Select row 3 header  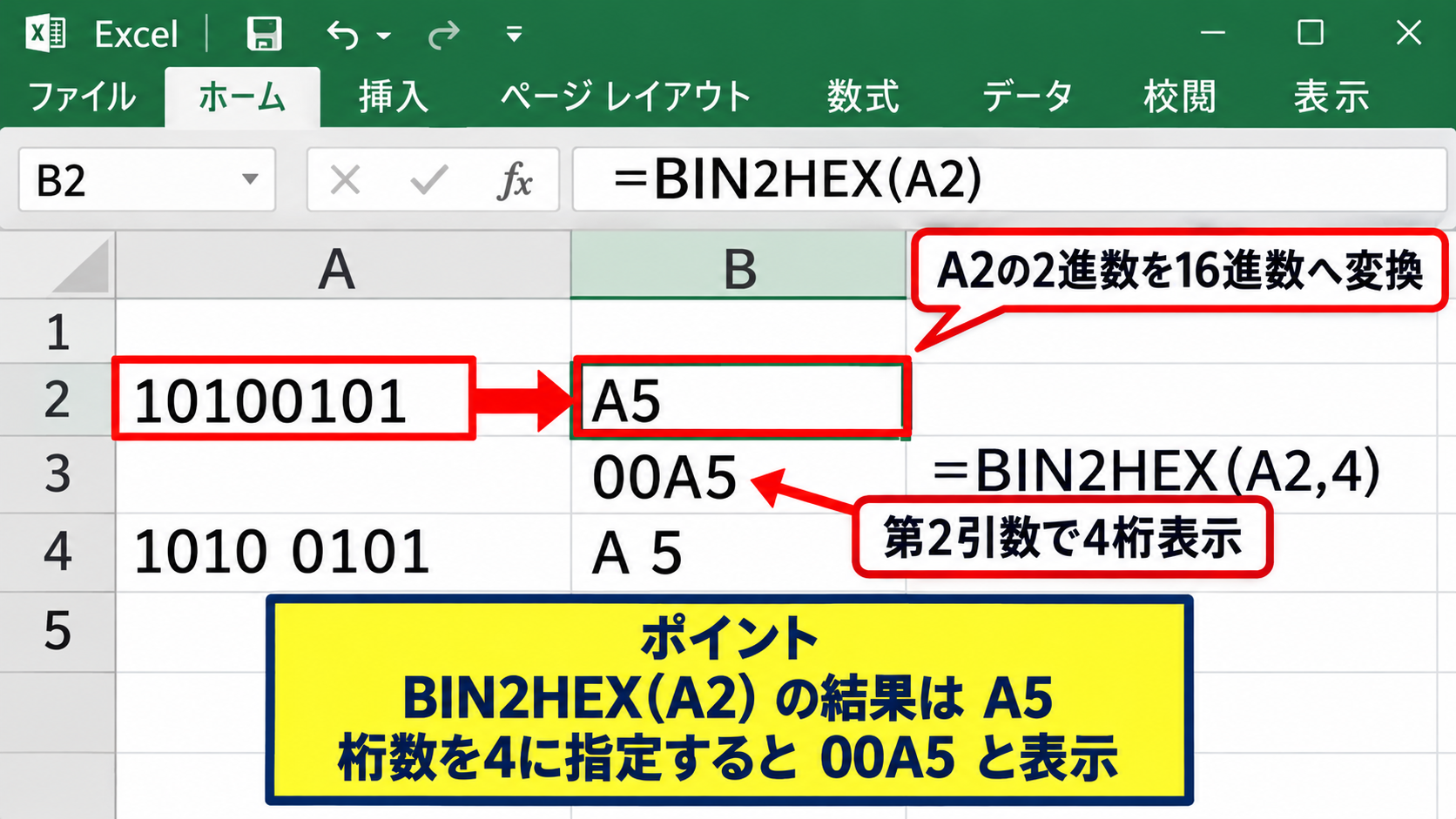point(57,474)
